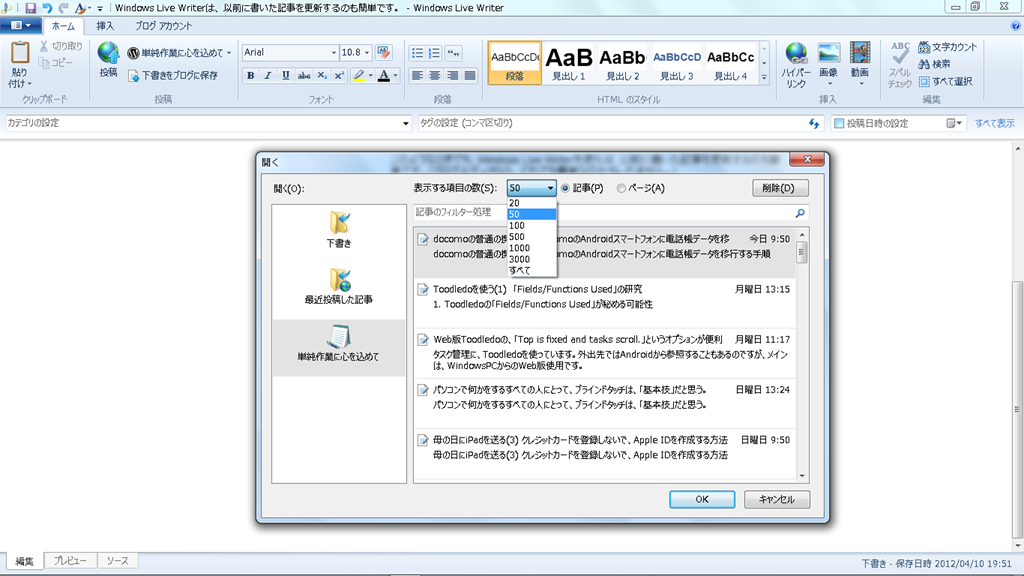The height and width of the screenshot is (576, 1024).
Task: Apply the Heading 1 (見出し 1) style
Action: pos(569,63)
